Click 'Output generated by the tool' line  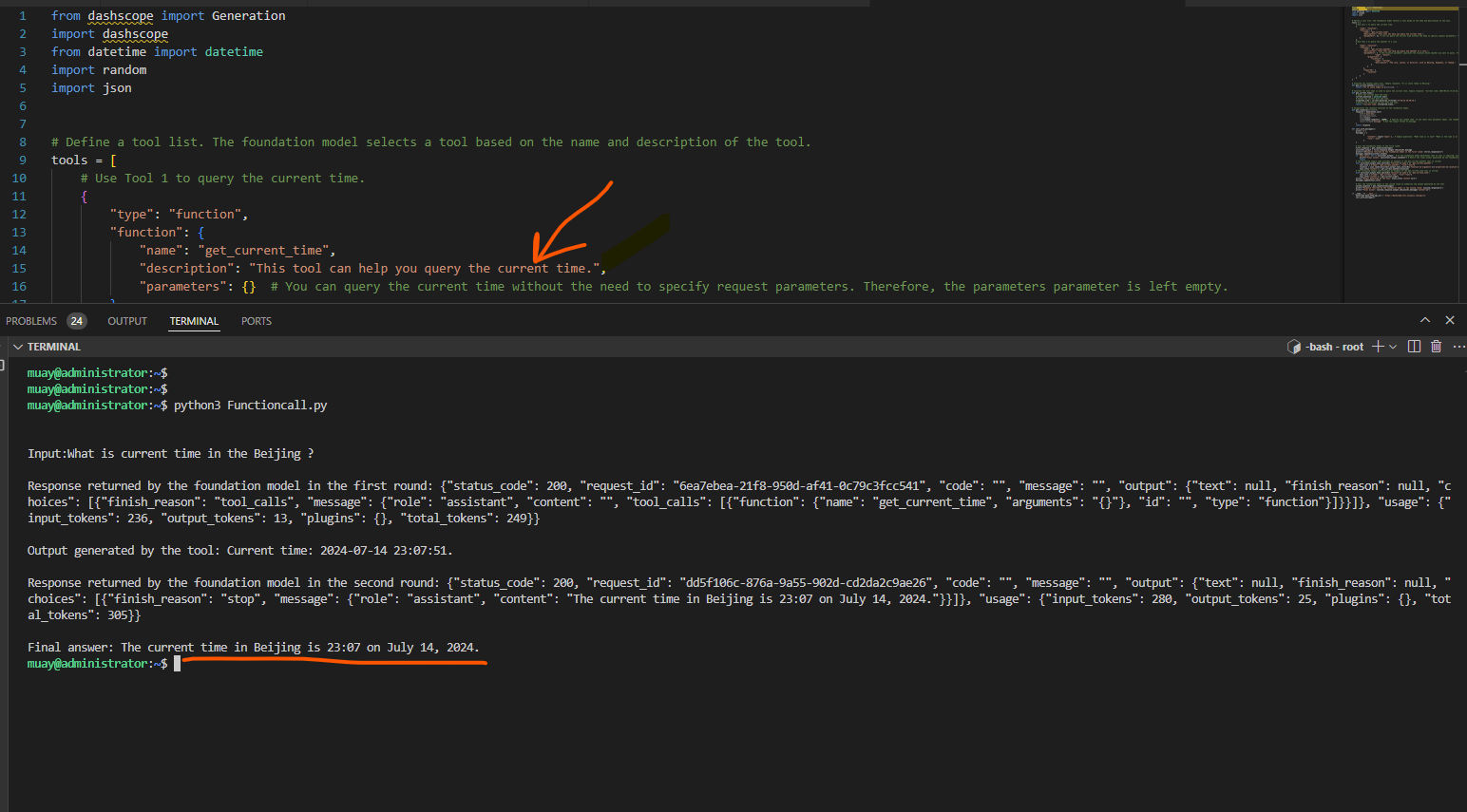[x=240, y=551]
